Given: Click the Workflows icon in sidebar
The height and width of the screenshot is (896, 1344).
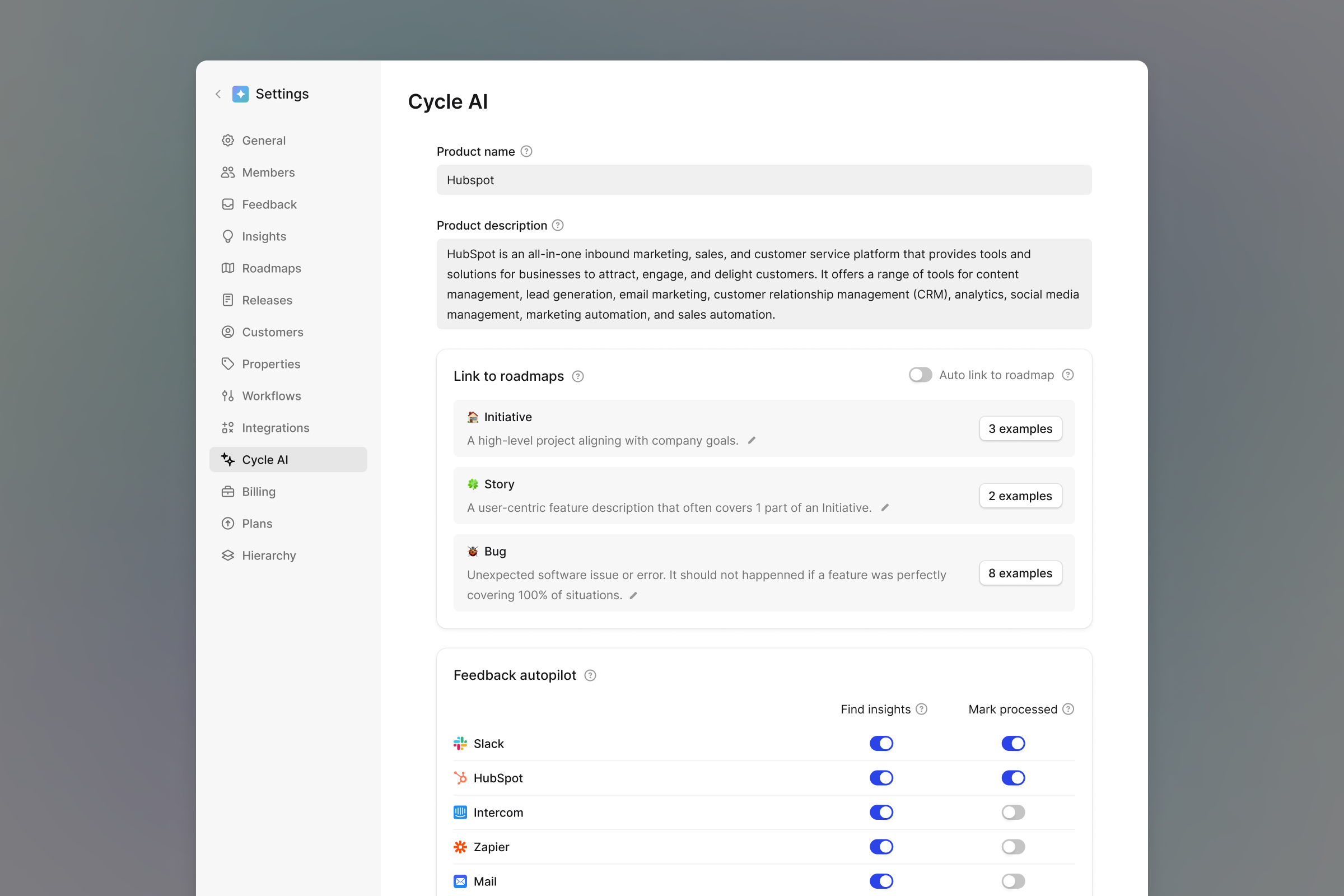Looking at the screenshot, I should coord(228,396).
